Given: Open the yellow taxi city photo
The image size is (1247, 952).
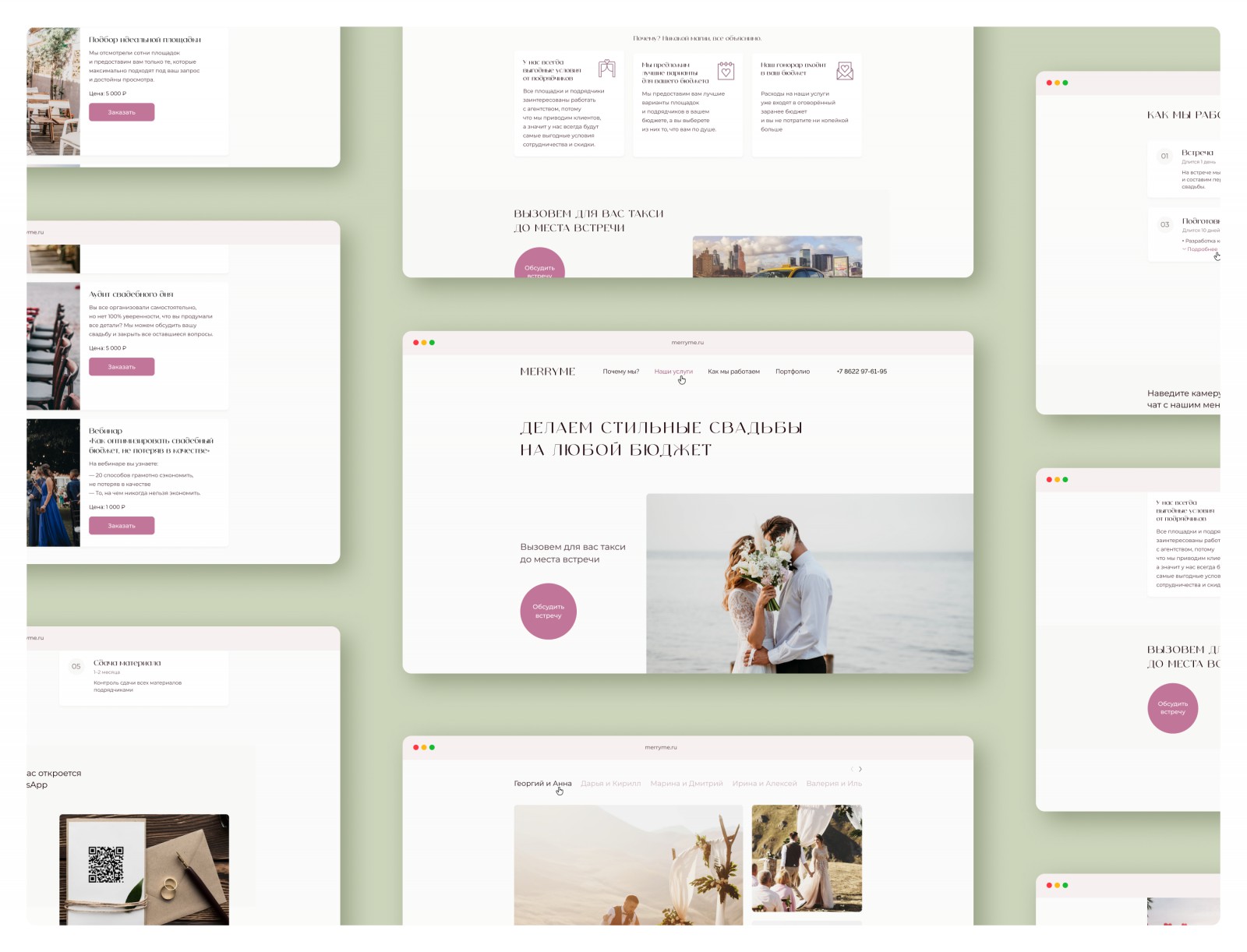Looking at the screenshot, I should pyautogui.click(x=777, y=257).
